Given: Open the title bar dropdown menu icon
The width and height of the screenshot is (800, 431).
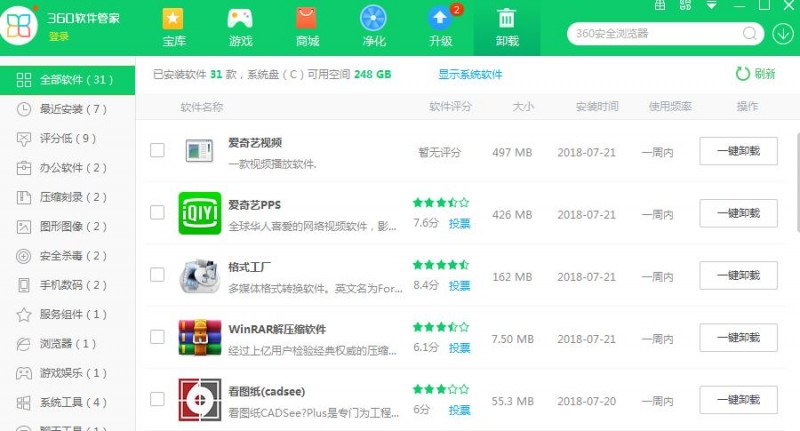Looking at the screenshot, I should pyautogui.click(x=711, y=5).
